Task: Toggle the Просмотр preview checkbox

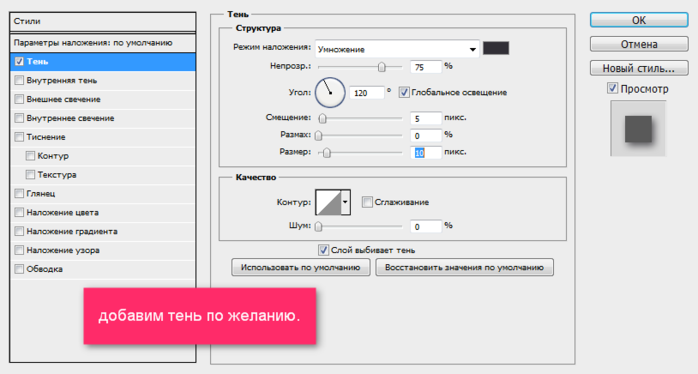Action: [613, 88]
